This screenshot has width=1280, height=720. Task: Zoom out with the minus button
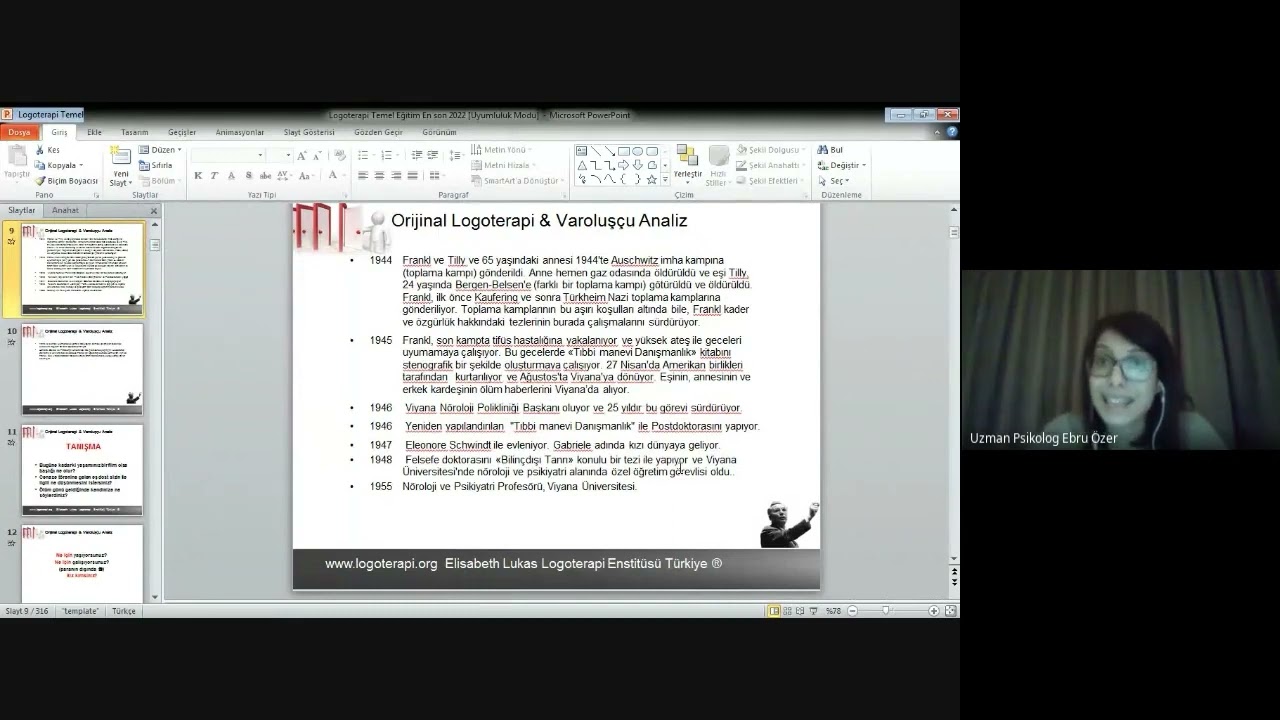(852, 611)
